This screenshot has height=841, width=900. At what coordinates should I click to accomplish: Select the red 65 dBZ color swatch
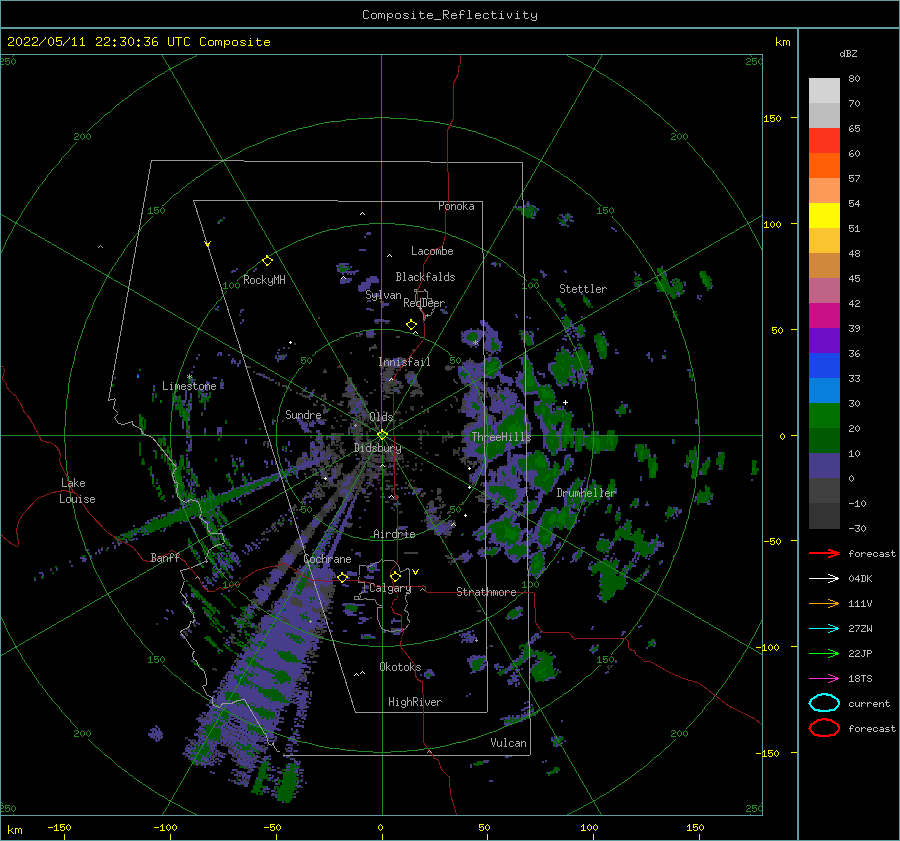pos(824,141)
